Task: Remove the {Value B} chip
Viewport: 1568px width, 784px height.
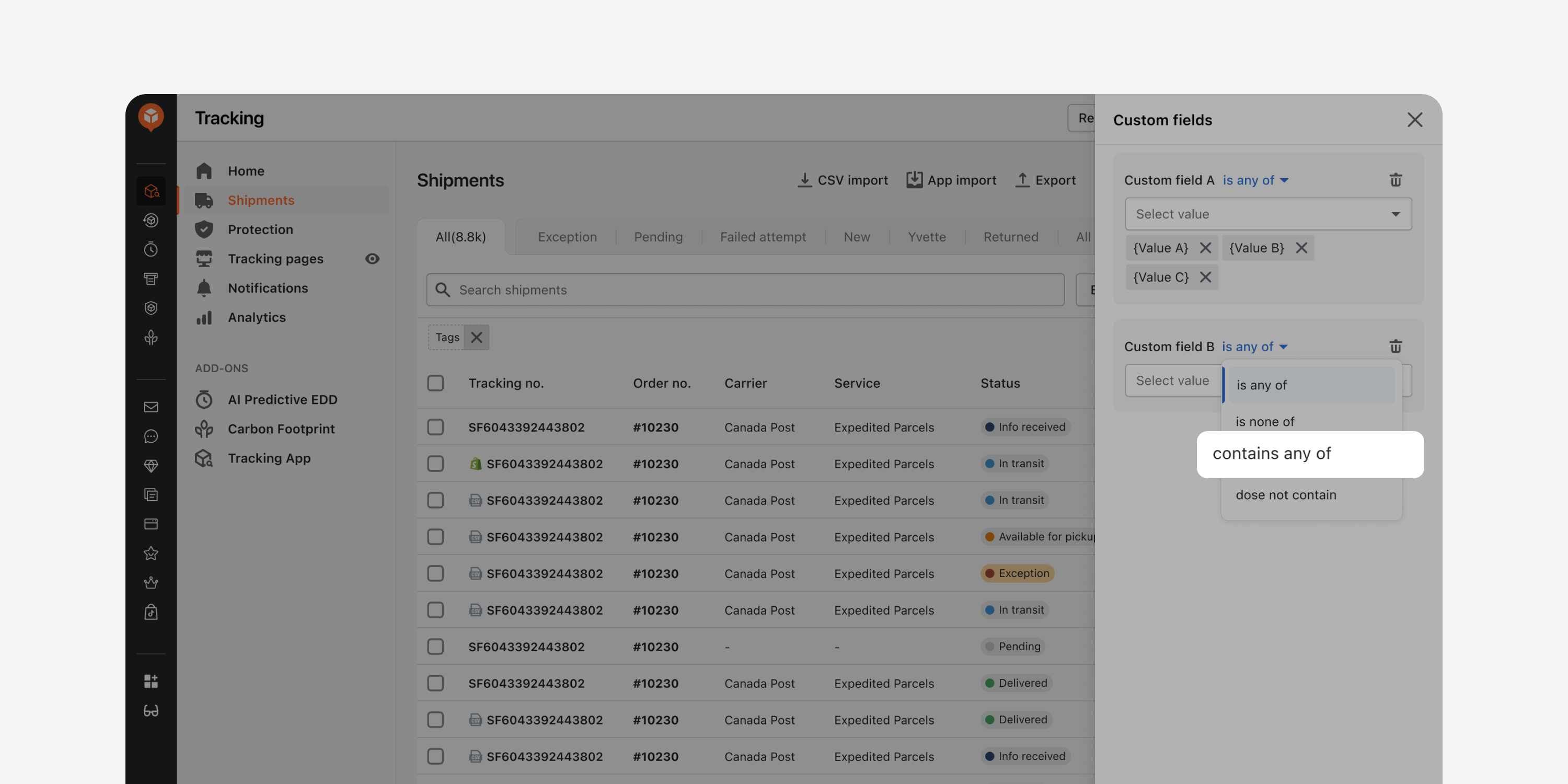Action: point(1301,248)
